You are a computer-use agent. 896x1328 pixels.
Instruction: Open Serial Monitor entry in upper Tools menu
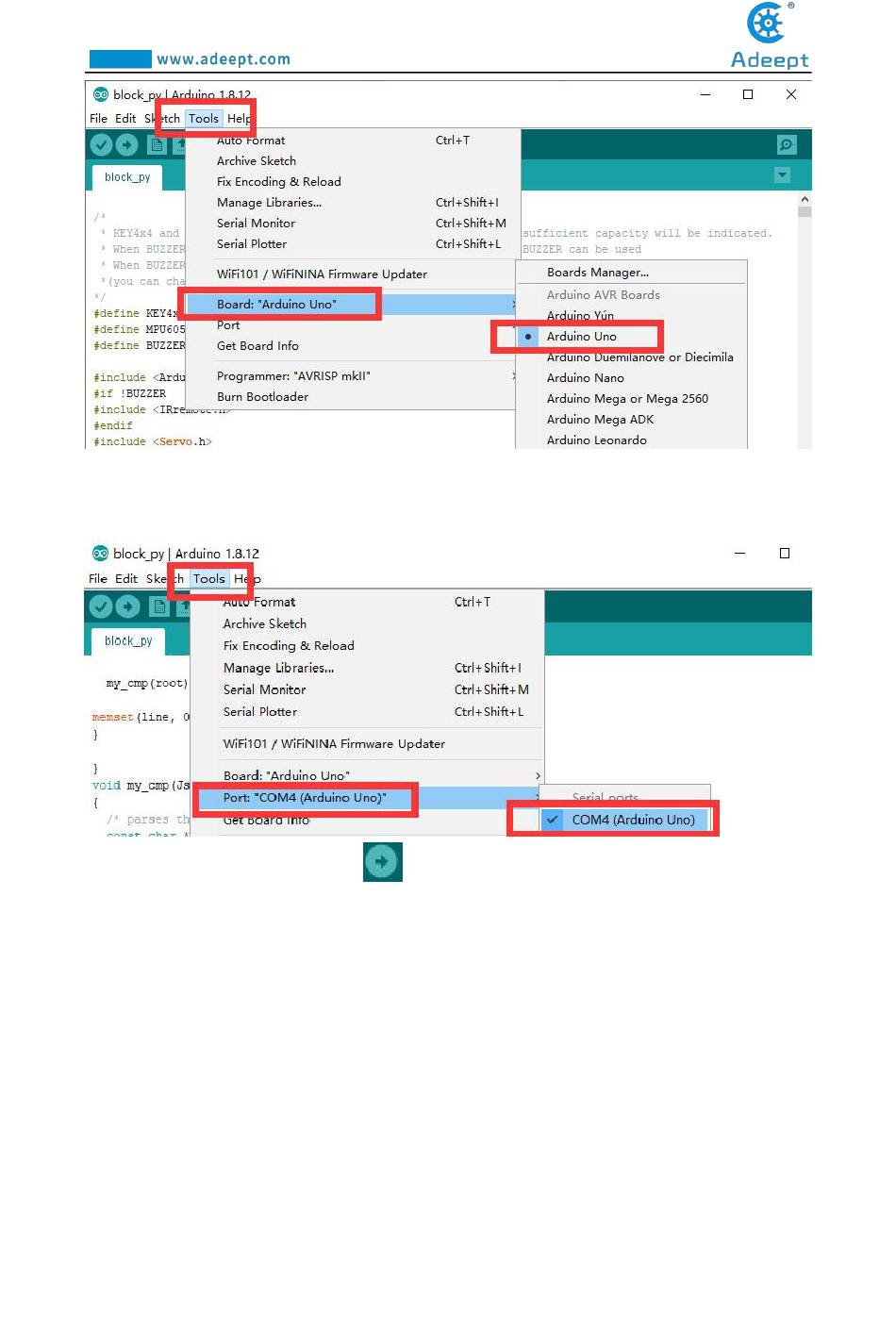353,224
